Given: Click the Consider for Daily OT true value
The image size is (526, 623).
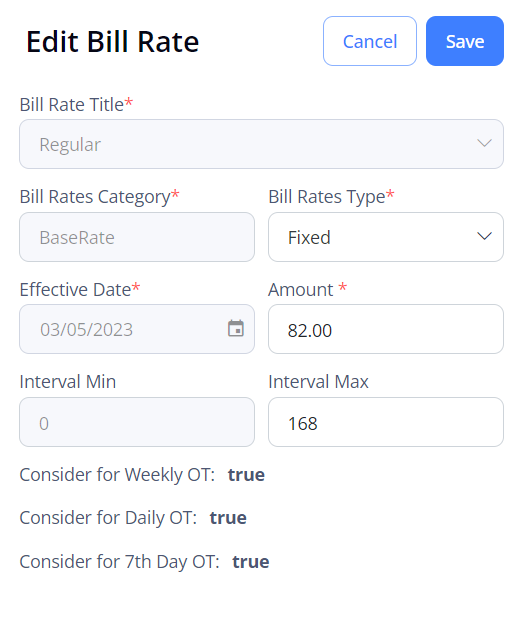Looking at the screenshot, I should click(x=228, y=518).
